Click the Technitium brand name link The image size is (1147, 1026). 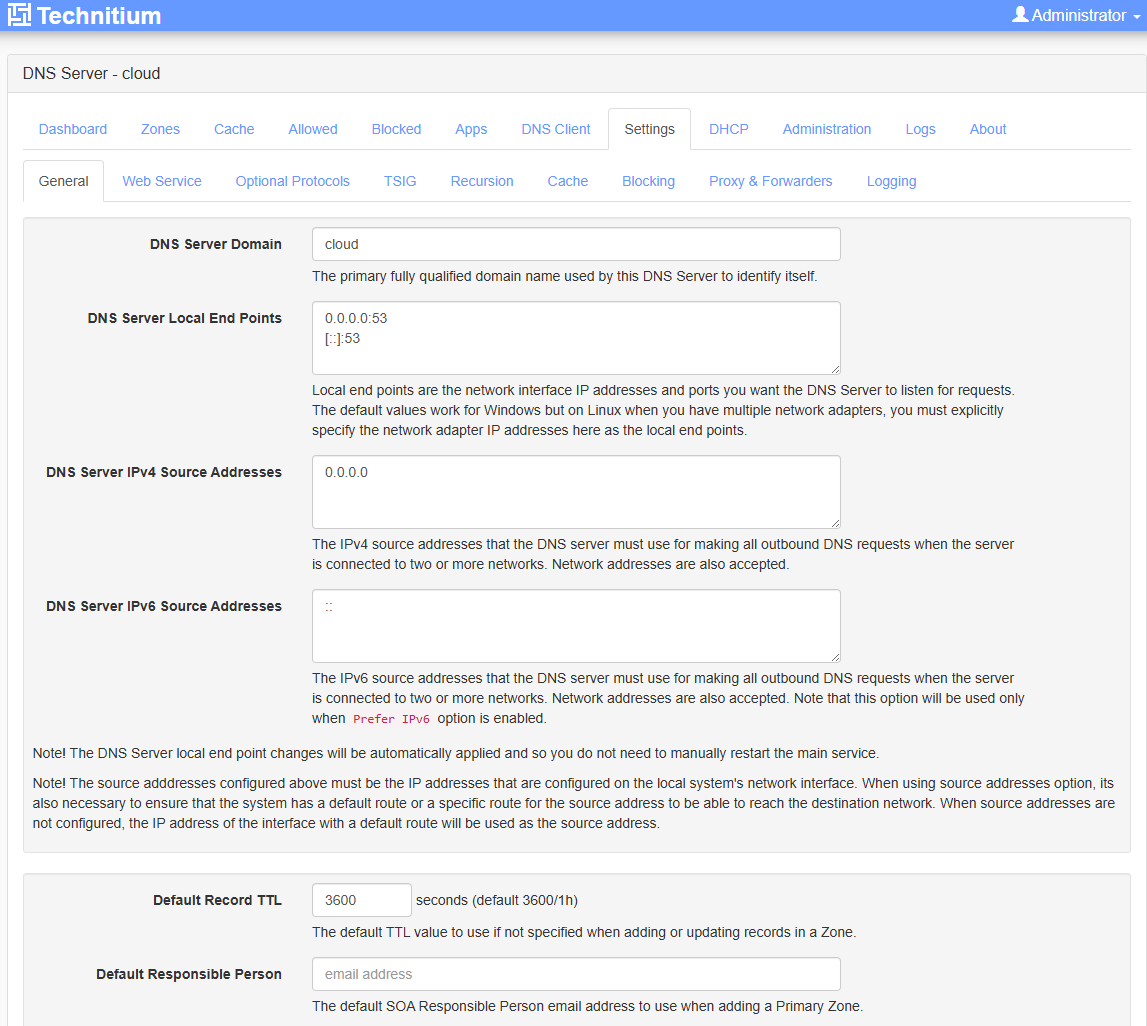pyautogui.click(x=99, y=15)
